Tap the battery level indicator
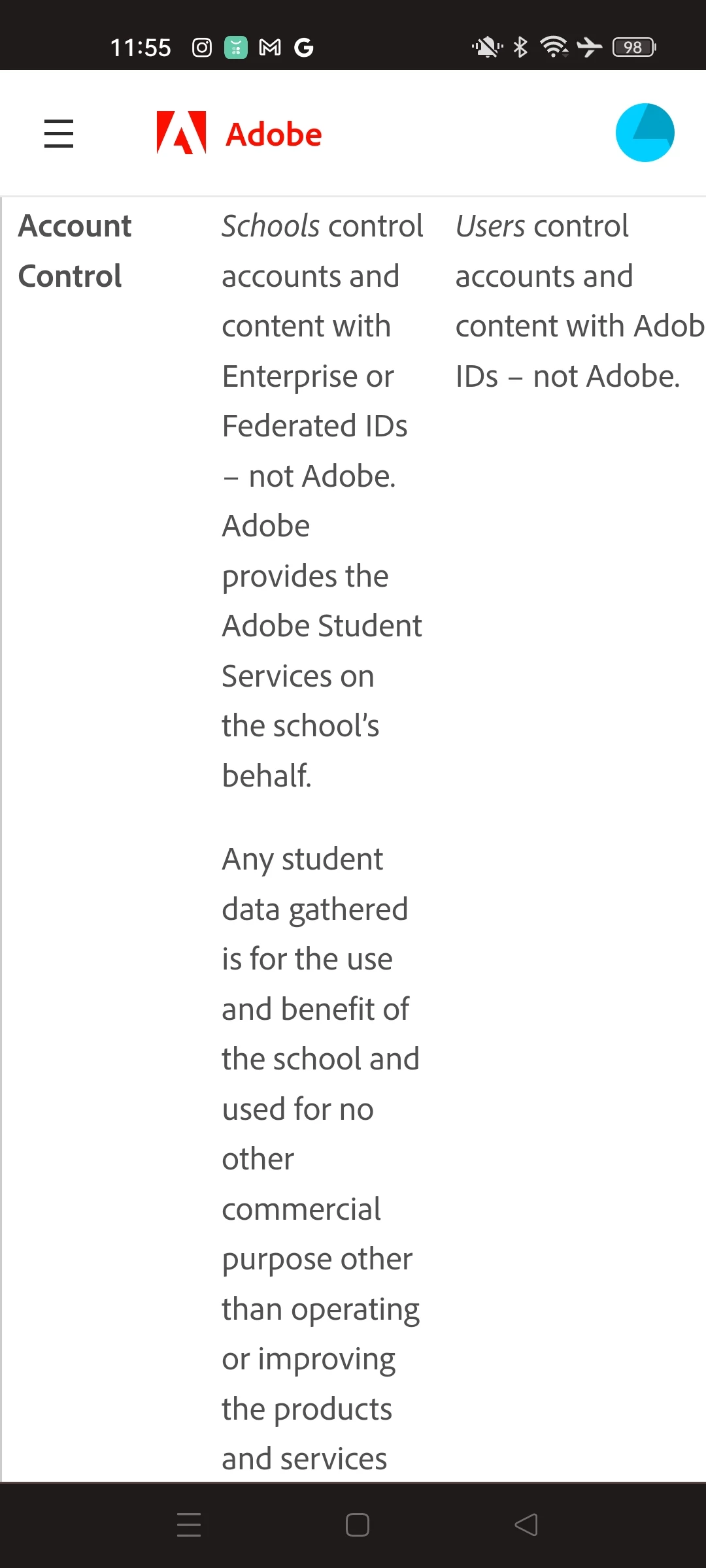706x1568 pixels. [634, 47]
